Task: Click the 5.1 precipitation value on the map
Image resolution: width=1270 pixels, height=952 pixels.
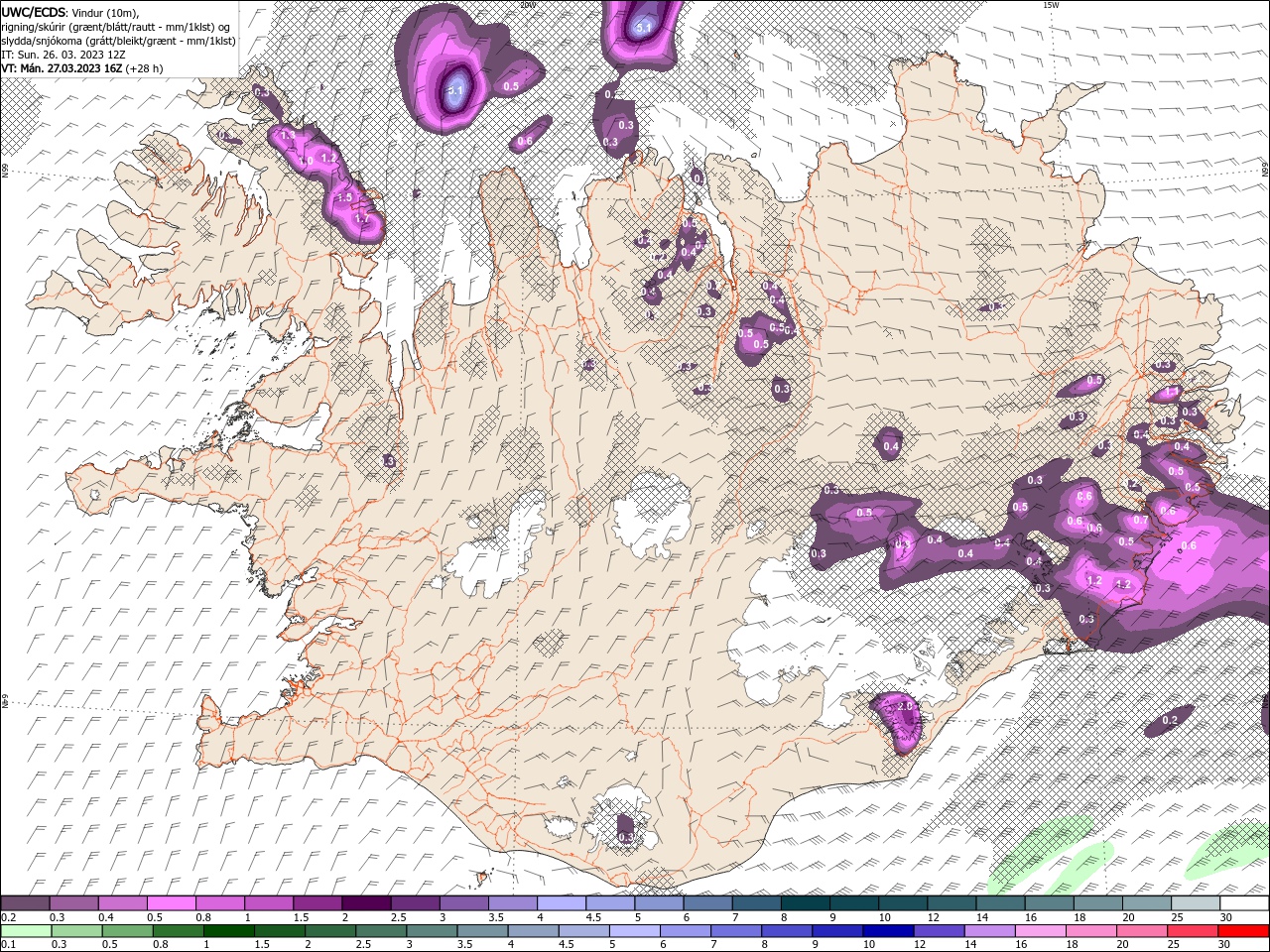Action: point(643,28)
